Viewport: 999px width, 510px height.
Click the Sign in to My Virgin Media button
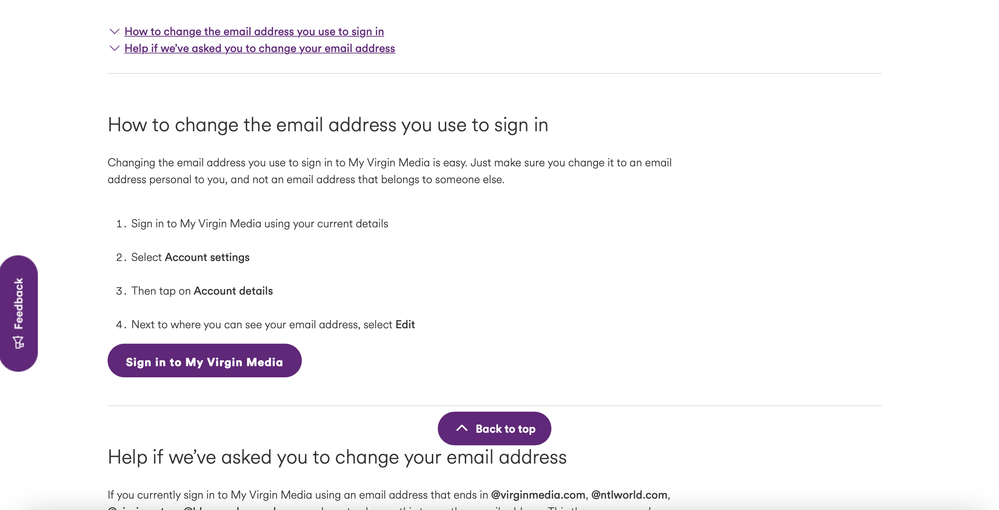(x=205, y=361)
